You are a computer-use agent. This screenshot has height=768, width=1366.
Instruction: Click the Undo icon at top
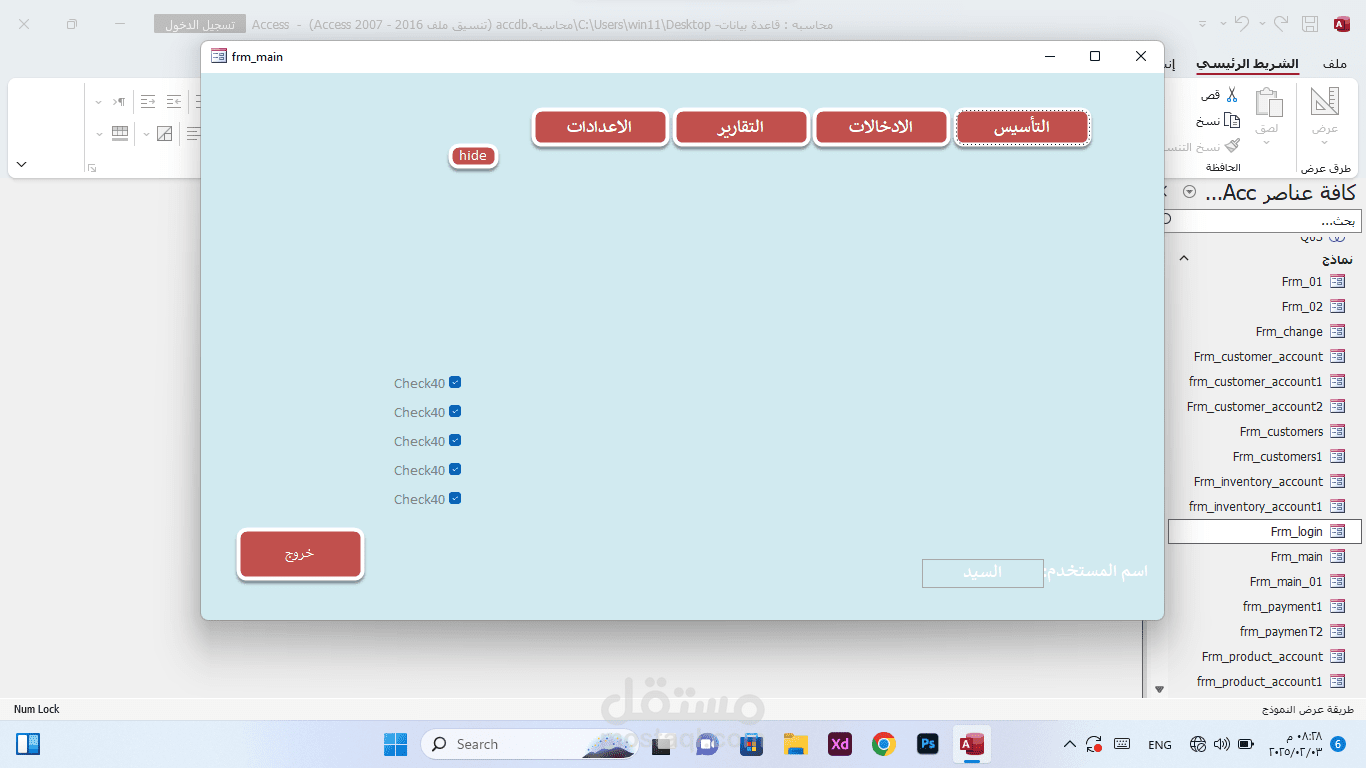click(1242, 23)
